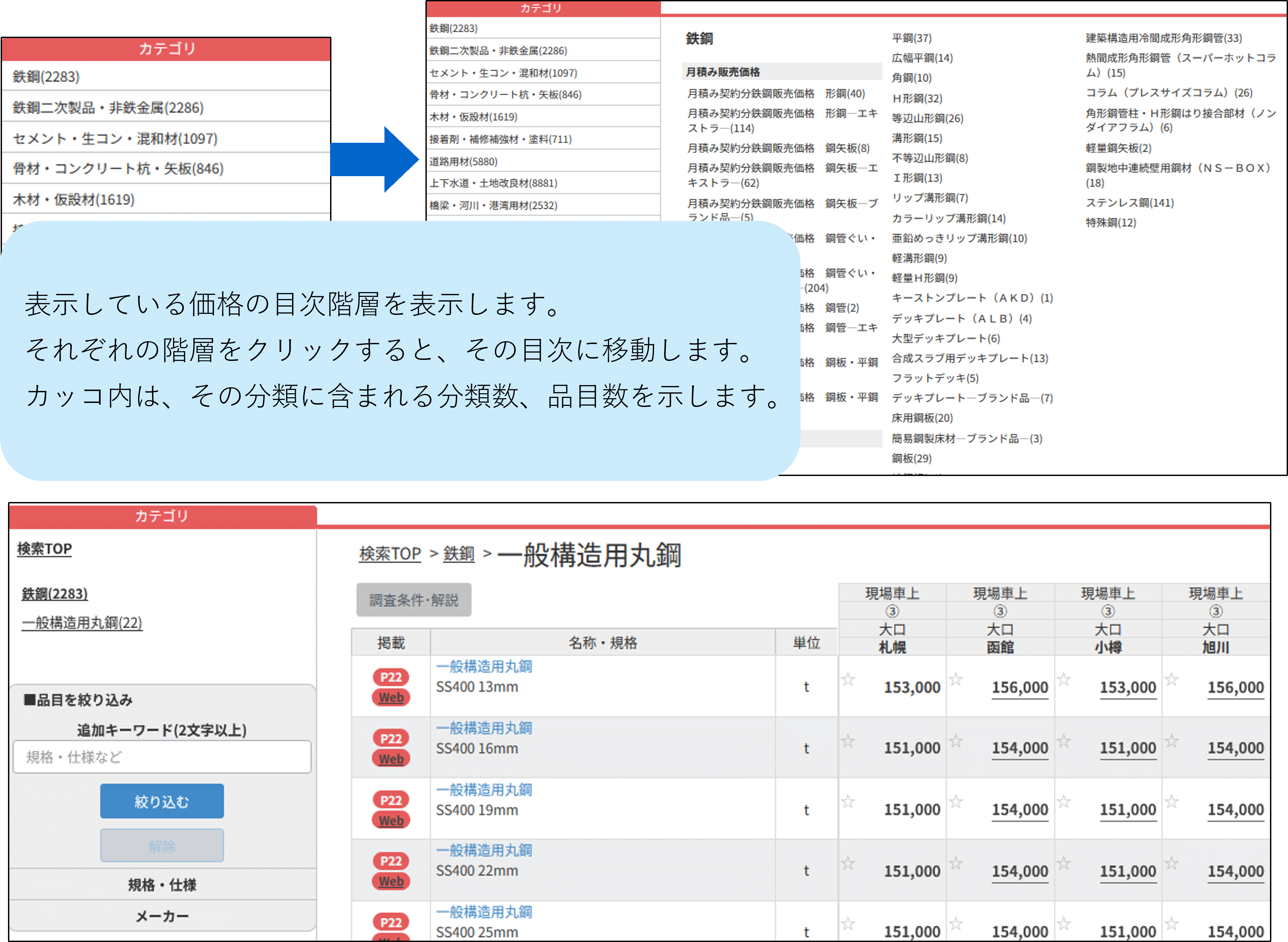Open 木材・仮設材(1619) in top-left list
This screenshot has height=942, width=1288.
(x=166, y=199)
